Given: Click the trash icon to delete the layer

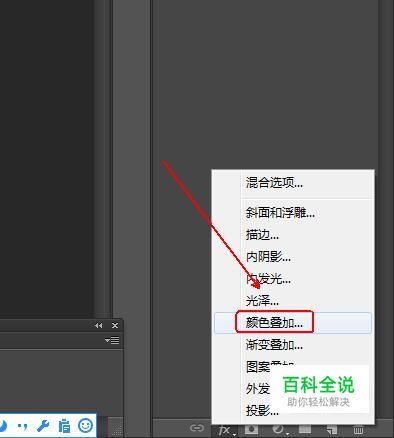Looking at the screenshot, I should click(358, 429).
